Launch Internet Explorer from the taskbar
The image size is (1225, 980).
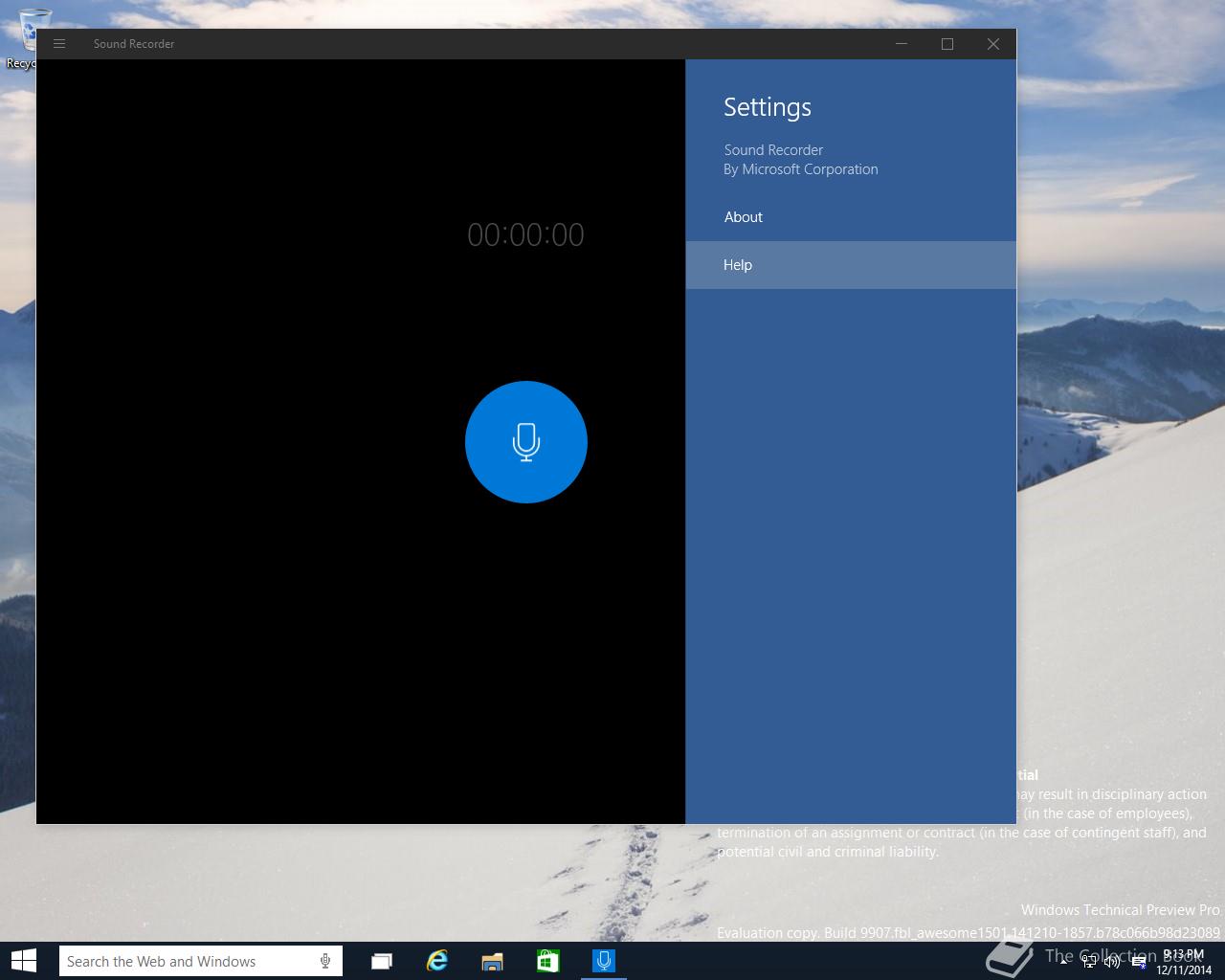coord(437,961)
